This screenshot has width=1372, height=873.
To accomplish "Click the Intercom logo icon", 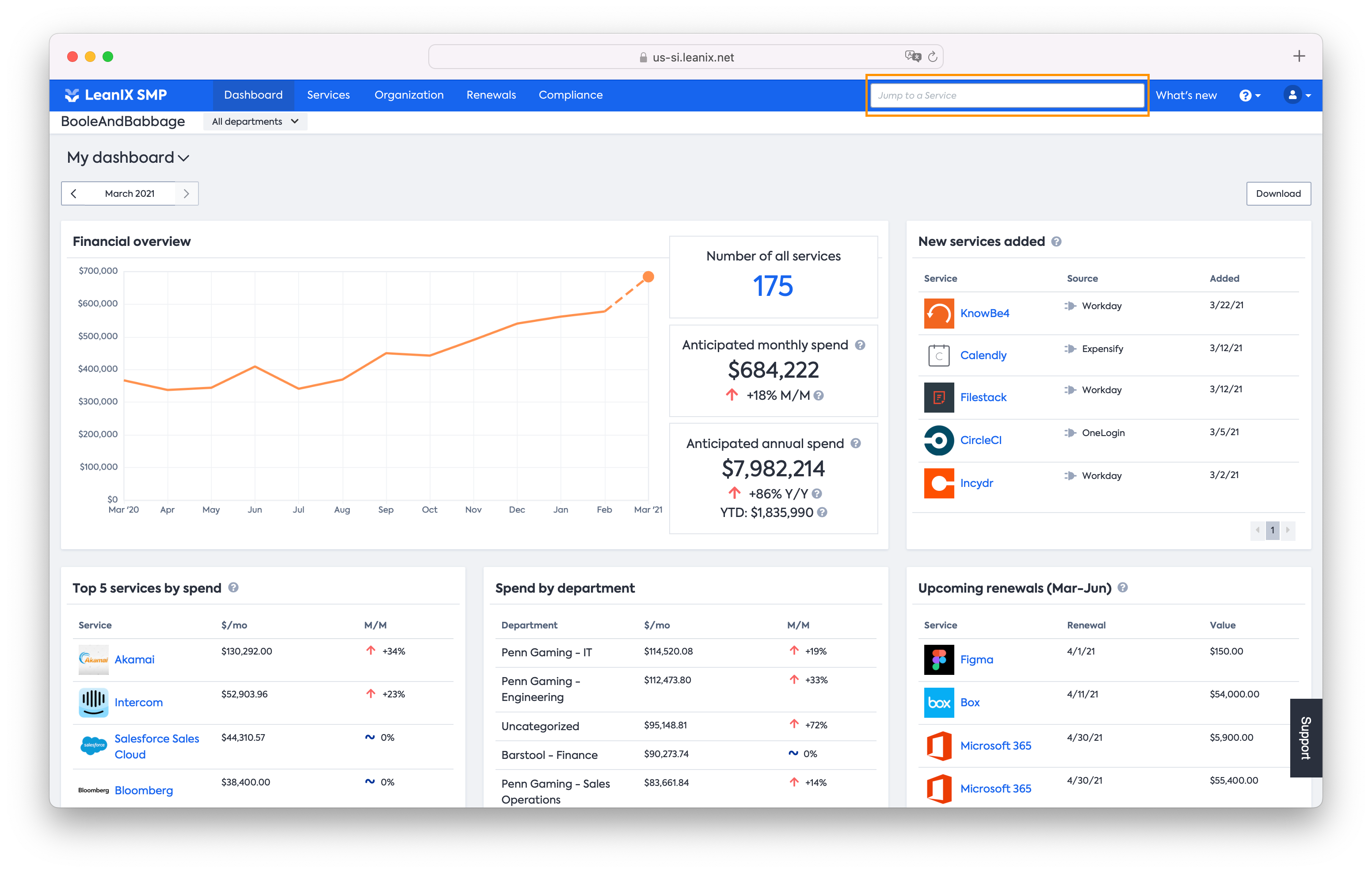I will click(93, 702).
